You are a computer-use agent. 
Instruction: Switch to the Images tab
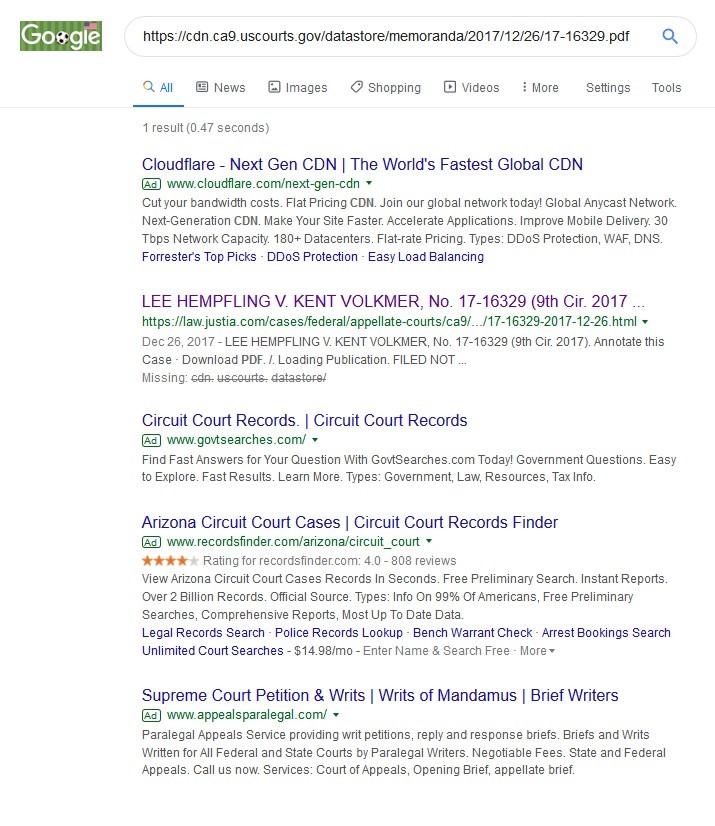click(298, 87)
